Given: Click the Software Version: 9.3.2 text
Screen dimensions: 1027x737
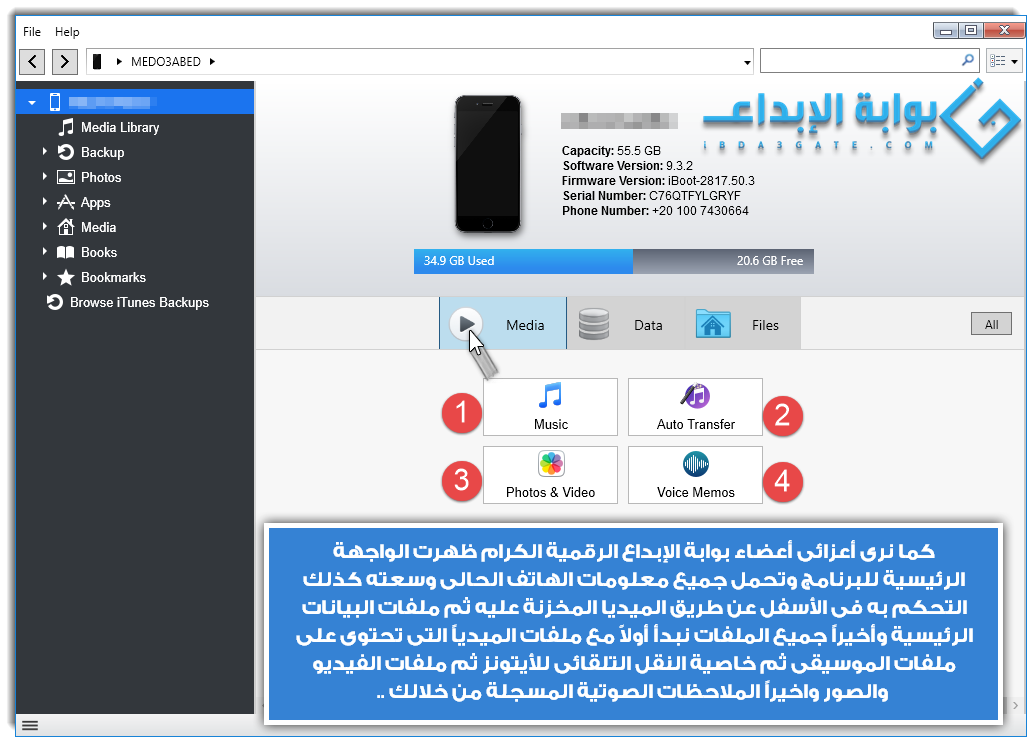Looking at the screenshot, I should point(627,166).
